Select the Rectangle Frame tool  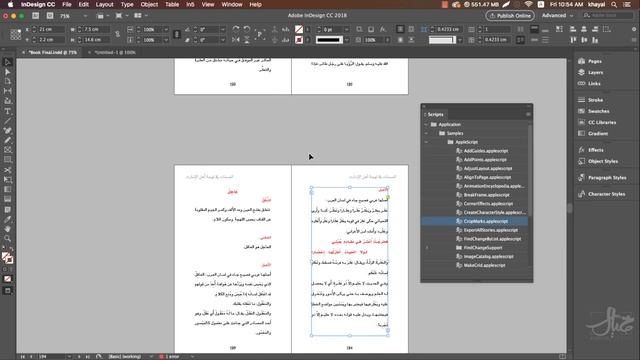pos(7,150)
